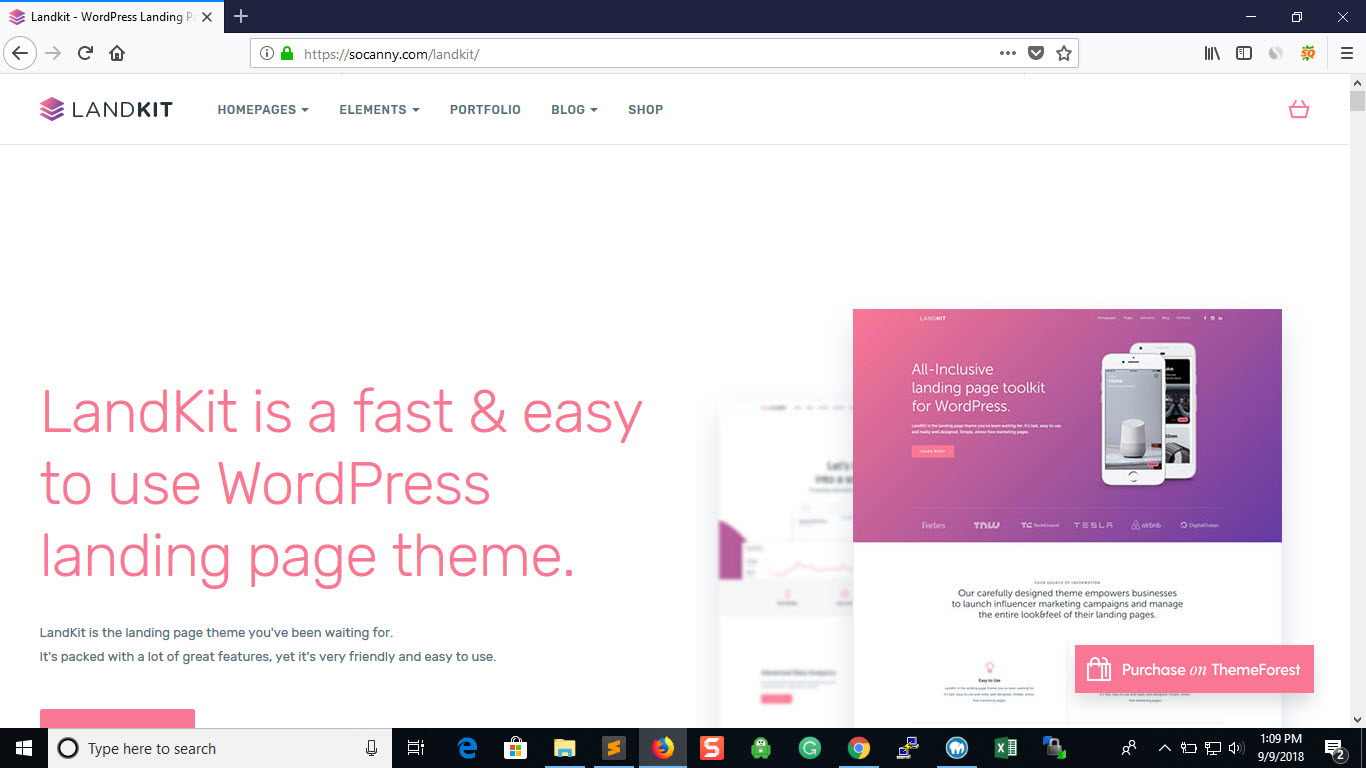Screen dimensions: 1366x768
Task: Bookmark this page with the star icon
Action: click(1063, 53)
